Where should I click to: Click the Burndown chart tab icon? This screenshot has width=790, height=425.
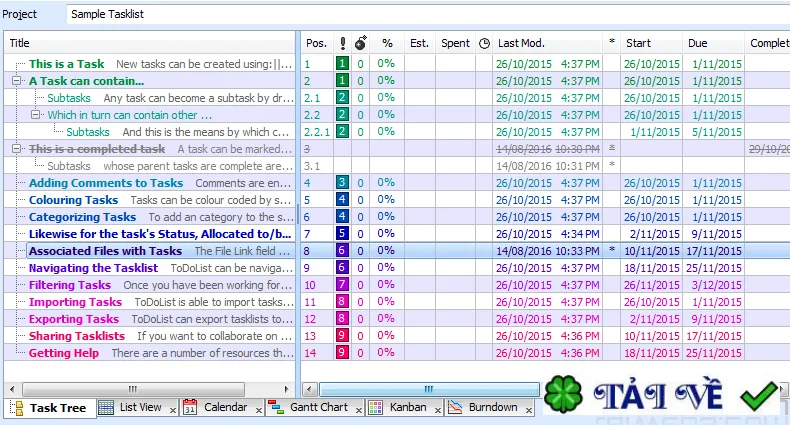(455, 407)
